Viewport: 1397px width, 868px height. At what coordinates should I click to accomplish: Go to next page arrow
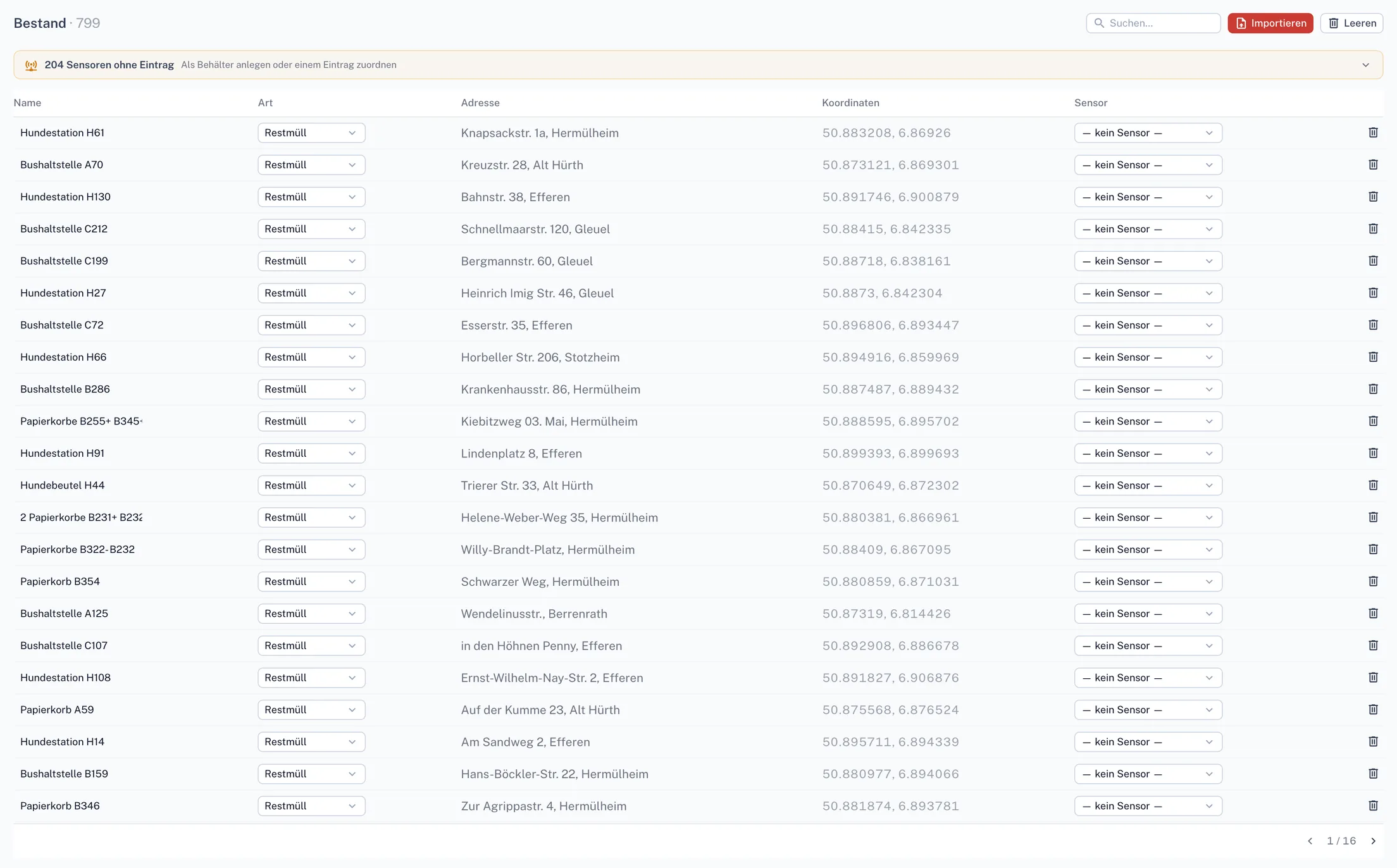1374,841
